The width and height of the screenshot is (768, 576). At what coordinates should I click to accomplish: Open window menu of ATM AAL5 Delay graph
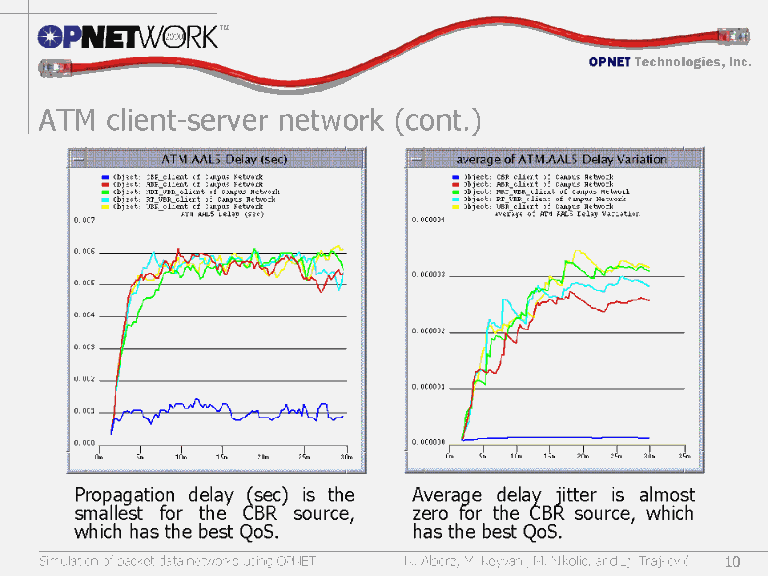click(78, 159)
